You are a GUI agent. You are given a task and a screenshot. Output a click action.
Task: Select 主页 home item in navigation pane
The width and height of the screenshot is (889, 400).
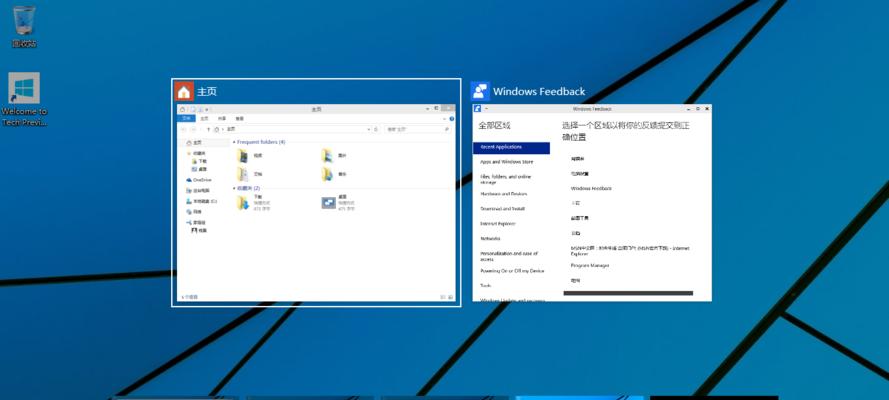(x=194, y=143)
